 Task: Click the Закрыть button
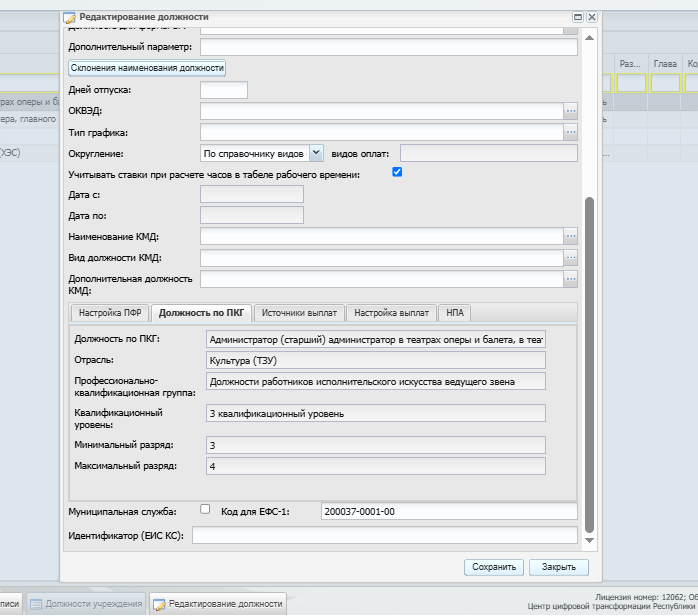[559, 567]
